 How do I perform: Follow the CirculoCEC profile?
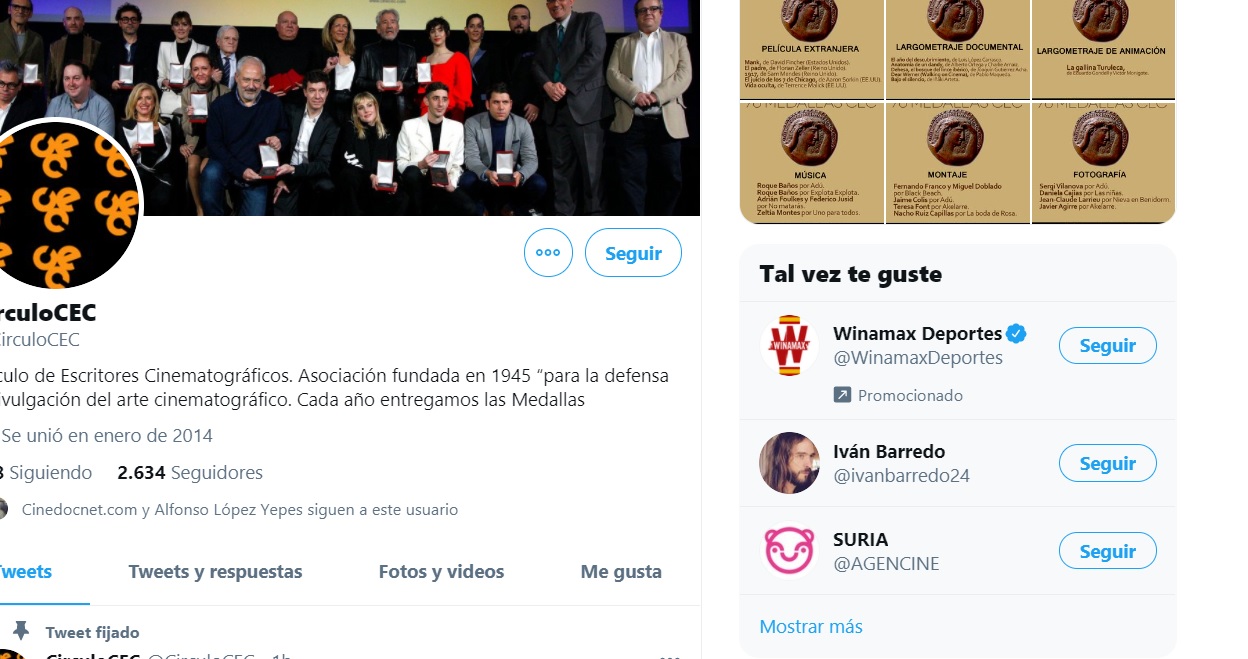pyautogui.click(x=633, y=253)
